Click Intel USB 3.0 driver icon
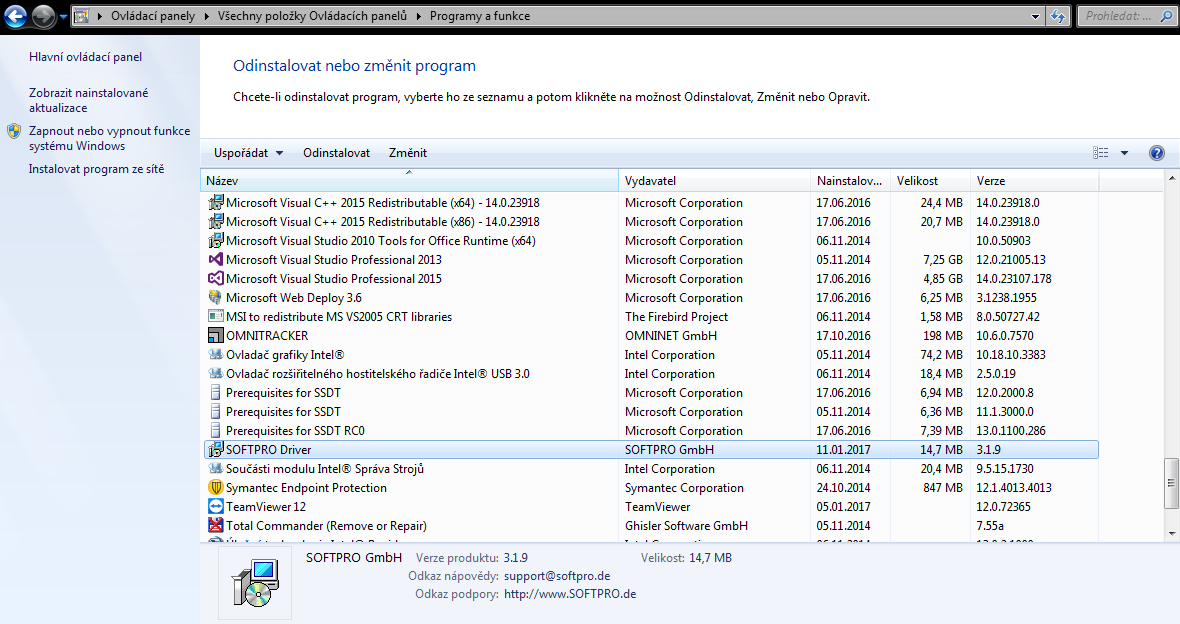This screenshot has height=624, width=1180. click(215, 373)
